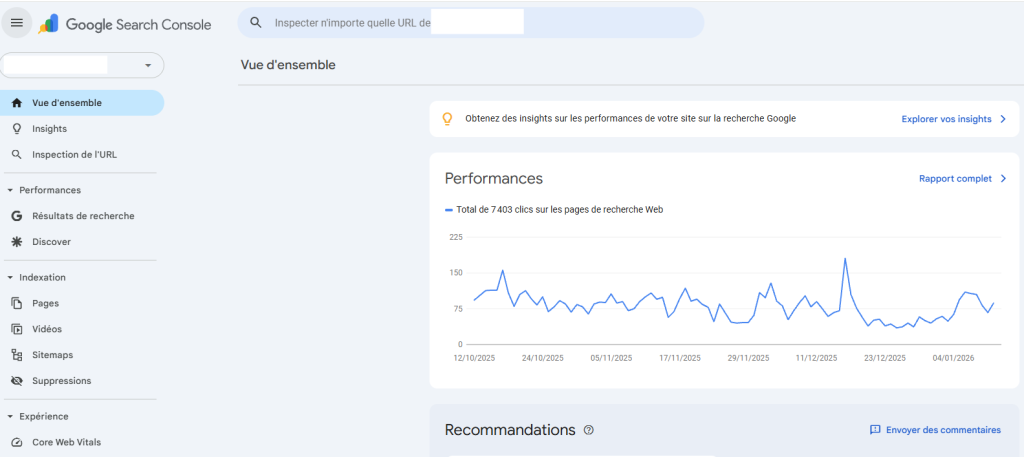Open the property selector dropdown
This screenshot has width=1024, height=457.
148,65
